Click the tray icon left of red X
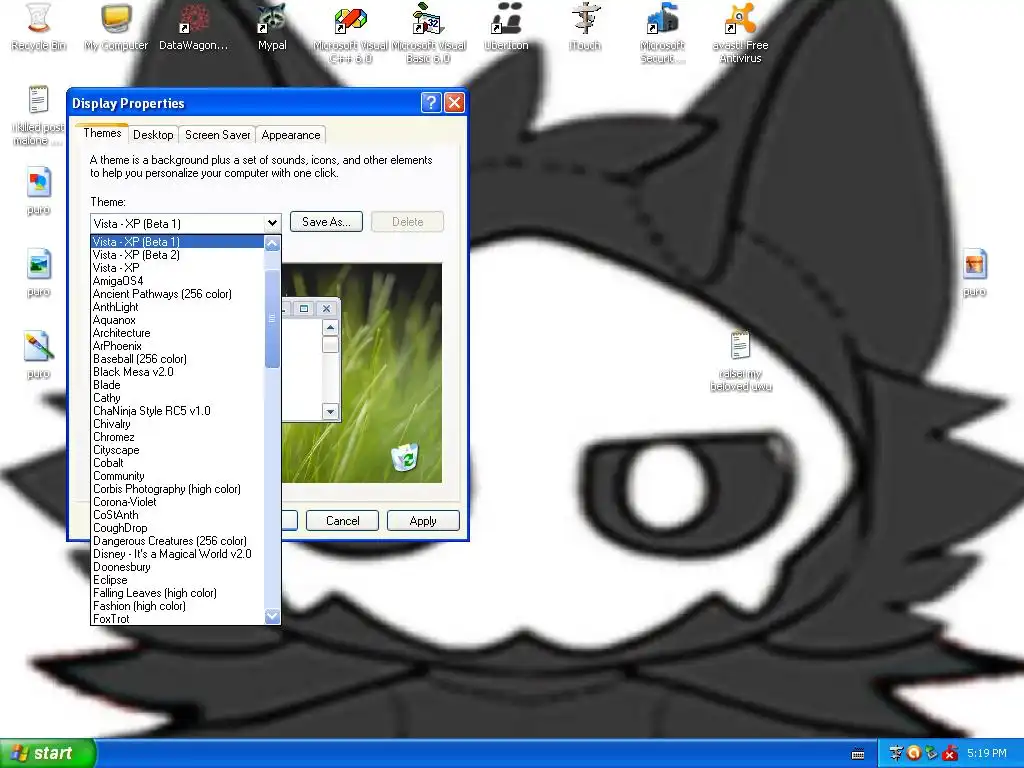 932,753
